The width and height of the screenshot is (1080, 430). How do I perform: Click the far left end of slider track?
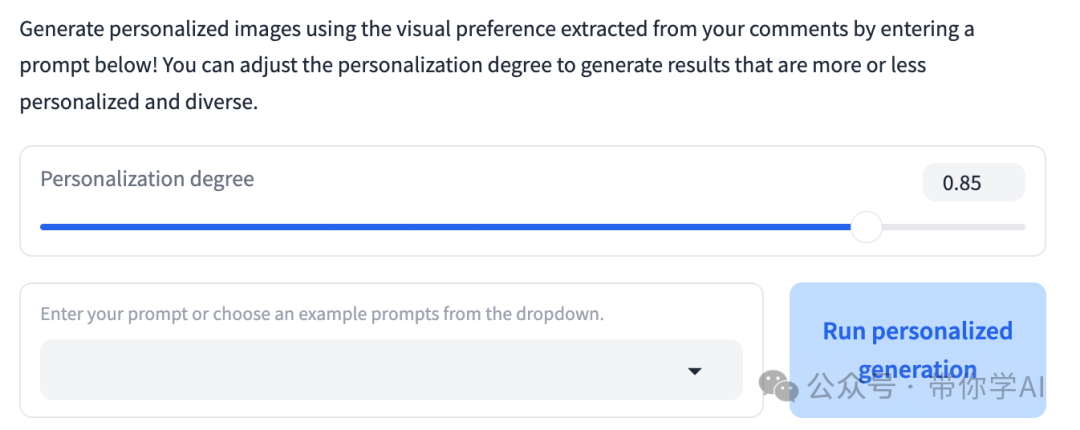pos(43,227)
